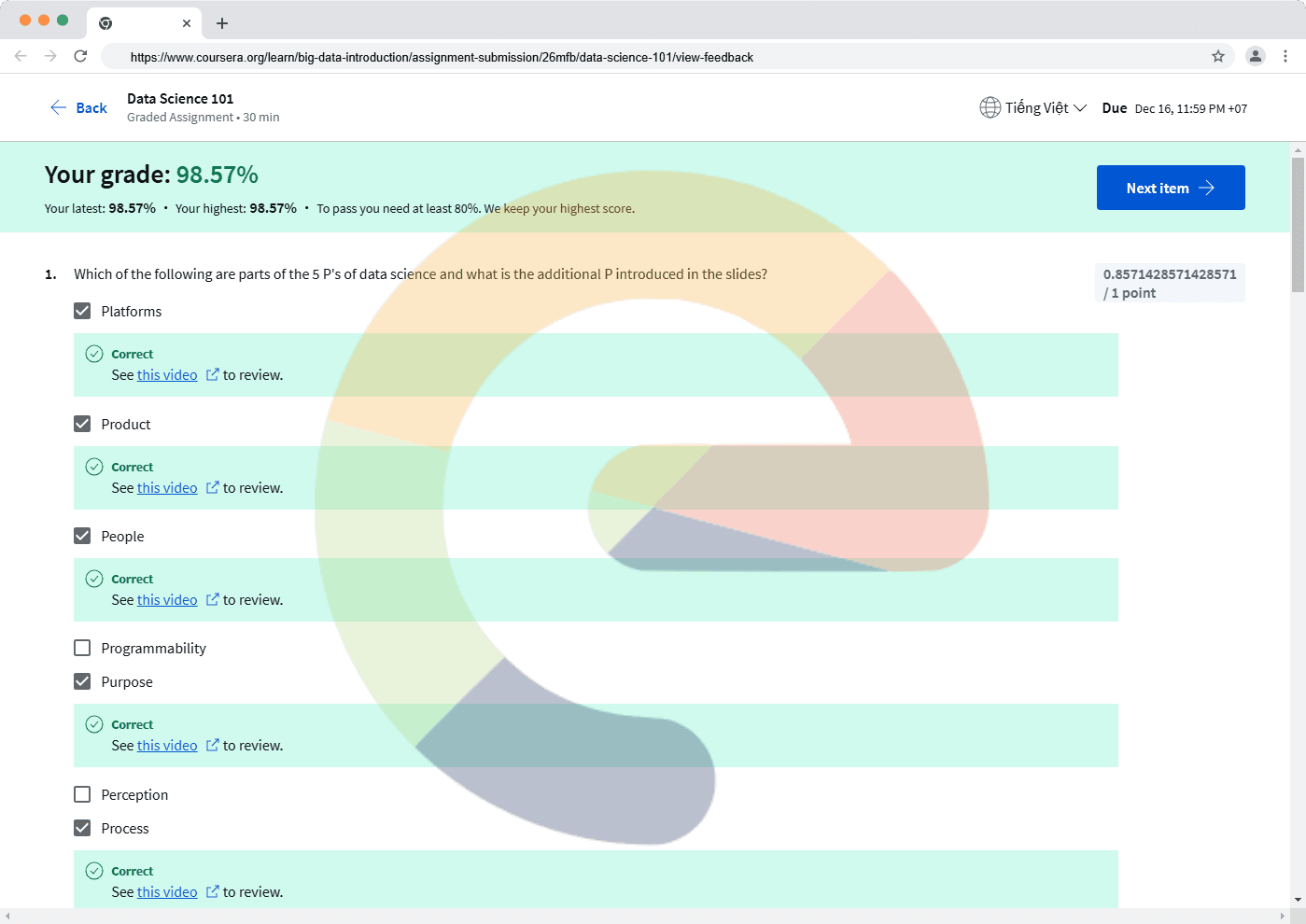Click the browser forward arrow

point(50,56)
